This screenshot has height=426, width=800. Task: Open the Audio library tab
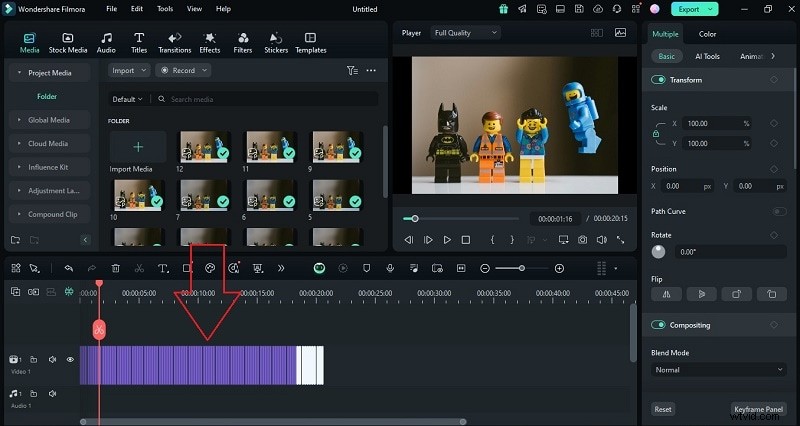coord(106,43)
